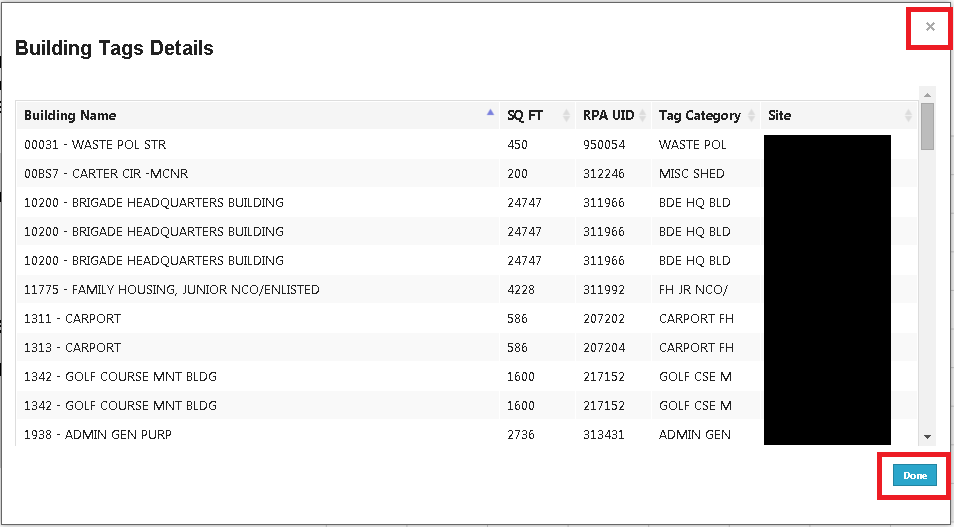Sort table by Site header
The image size is (954, 527).
click(839, 115)
